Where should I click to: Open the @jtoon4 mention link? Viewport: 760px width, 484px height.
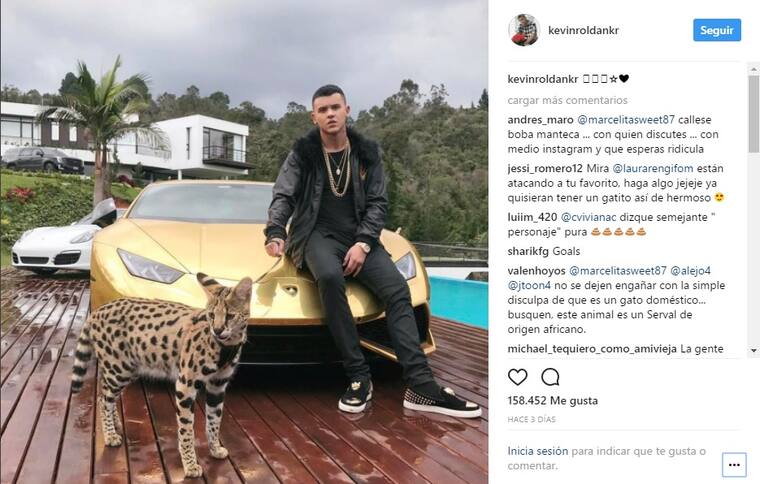(x=529, y=285)
